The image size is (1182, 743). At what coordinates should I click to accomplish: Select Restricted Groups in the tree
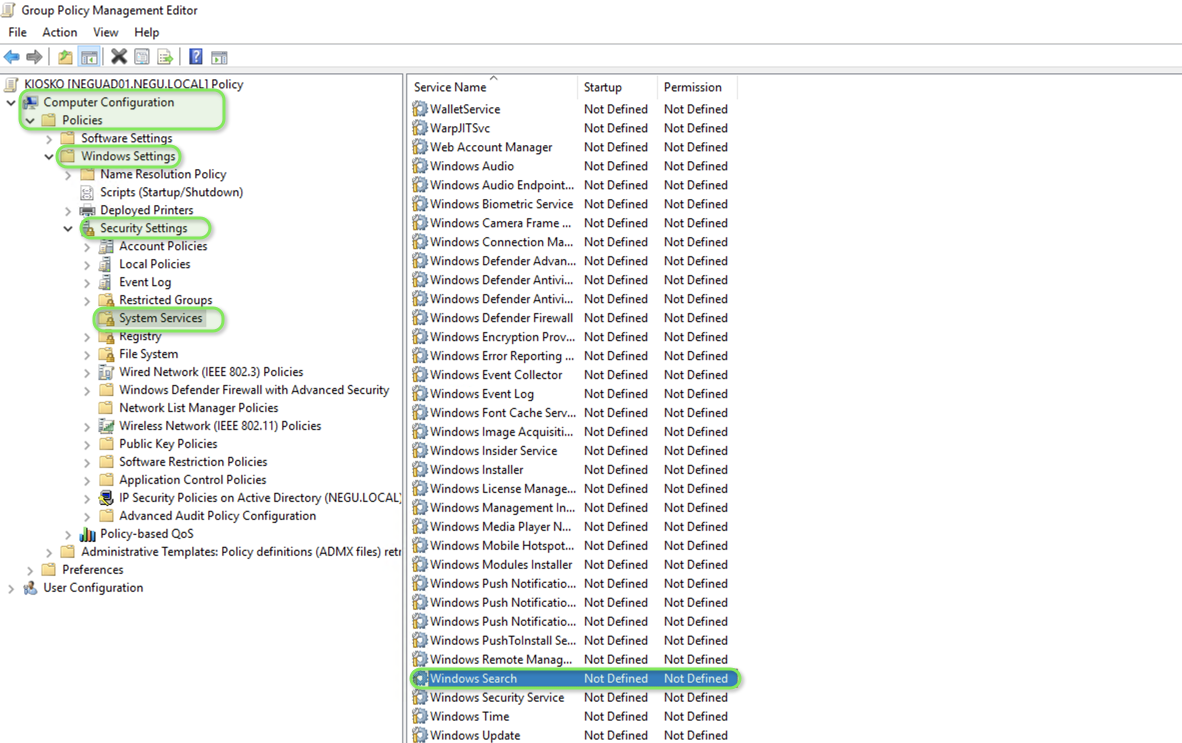click(165, 300)
